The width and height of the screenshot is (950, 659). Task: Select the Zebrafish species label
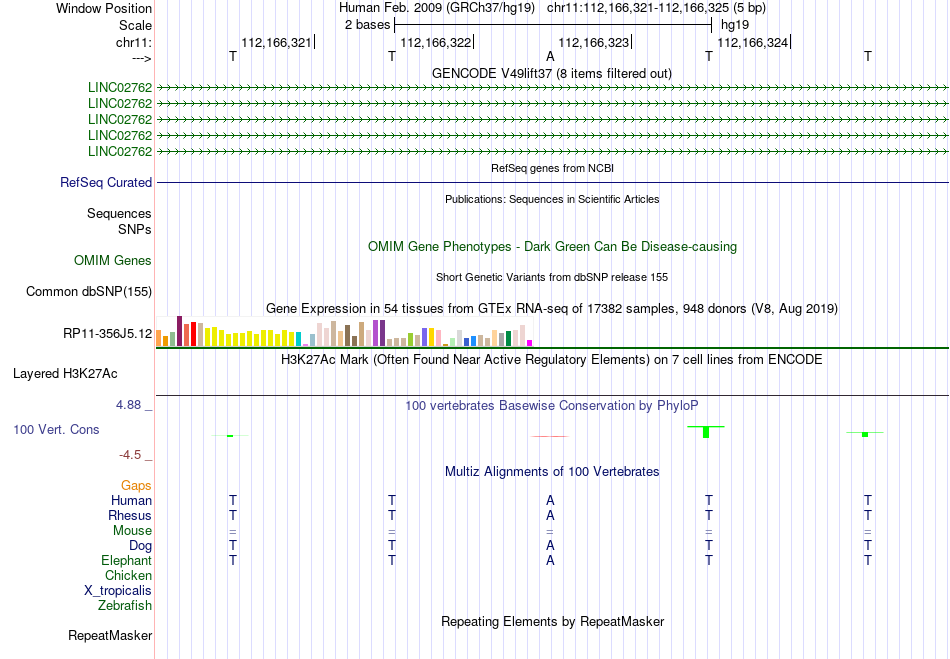point(125,605)
